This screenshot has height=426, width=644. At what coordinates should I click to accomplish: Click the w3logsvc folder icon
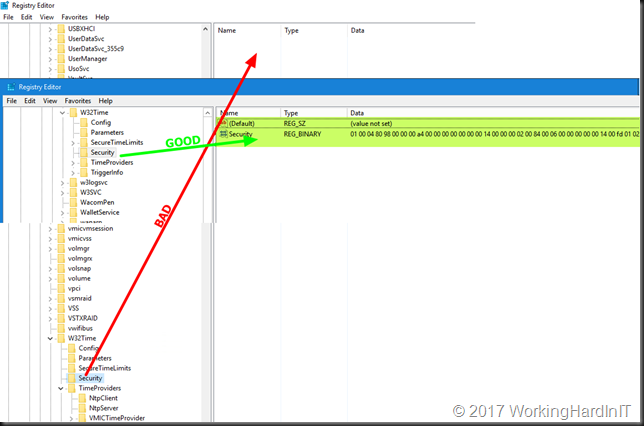point(73,182)
